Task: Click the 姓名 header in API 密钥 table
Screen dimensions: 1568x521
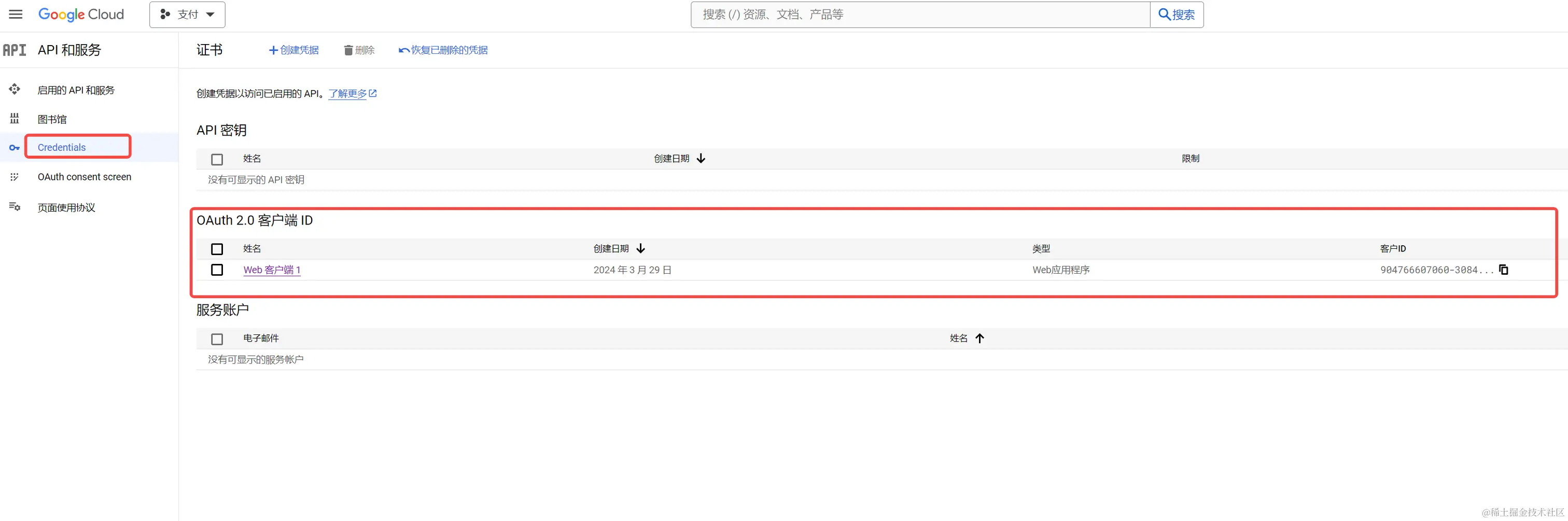Action: [252, 158]
